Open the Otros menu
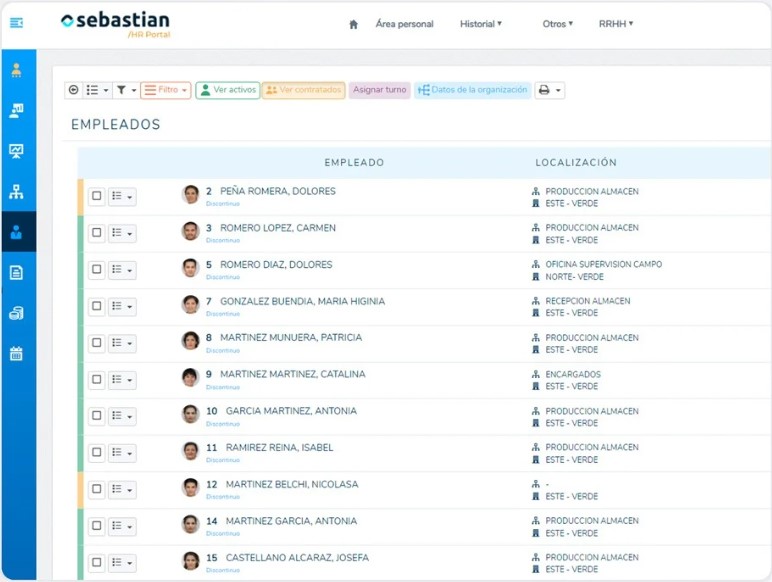This screenshot has width=772, height=582. point(557,24)
